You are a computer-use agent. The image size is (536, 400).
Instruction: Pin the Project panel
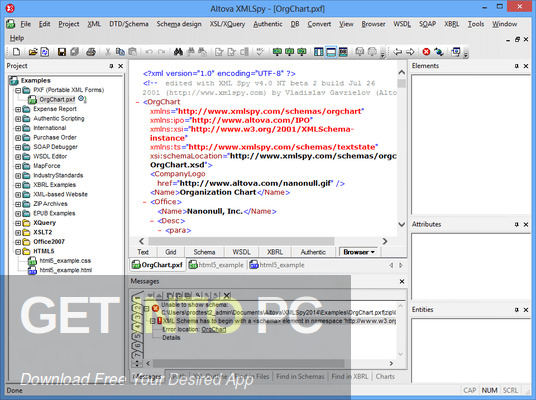point(111,66)
